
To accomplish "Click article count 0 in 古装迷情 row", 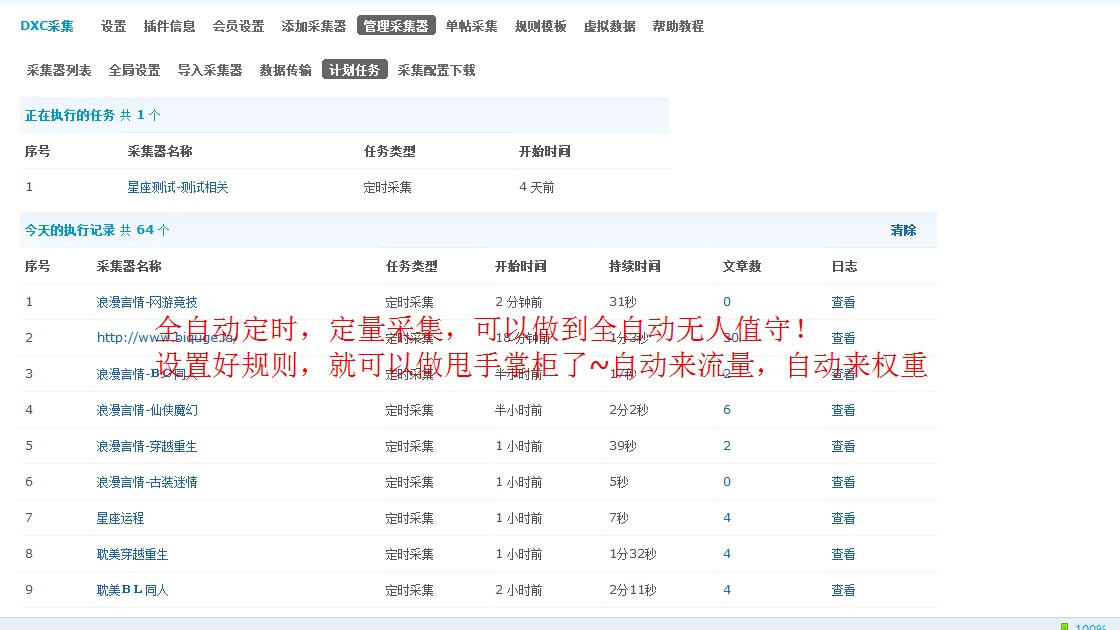I will click(x=727, y=481).
